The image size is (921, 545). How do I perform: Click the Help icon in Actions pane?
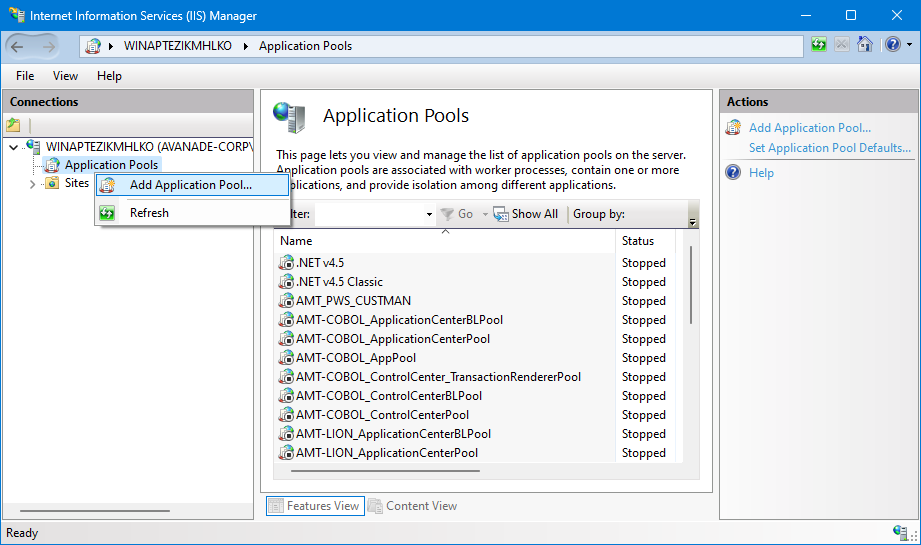point(733,173)
